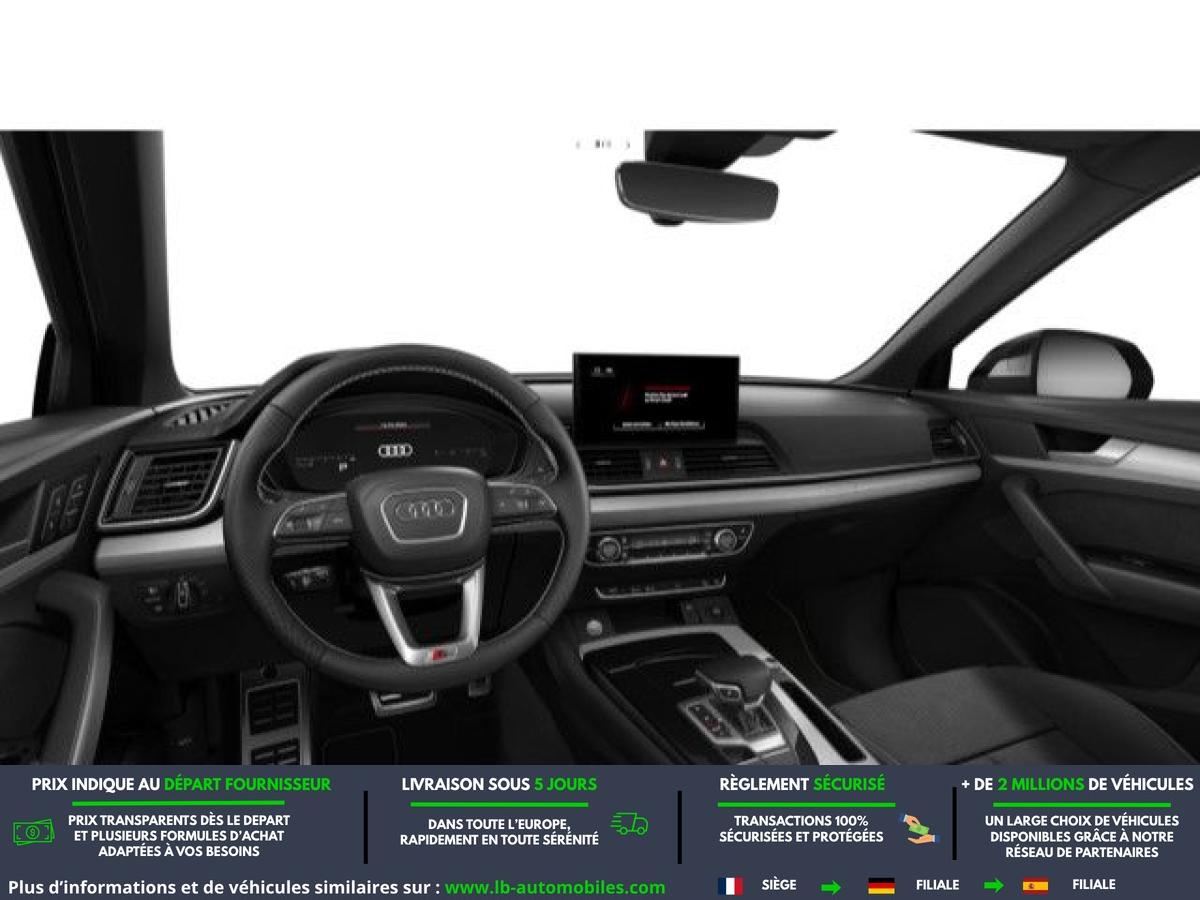Click the headlight control switch left of the steering wheel

pos(183,595)
